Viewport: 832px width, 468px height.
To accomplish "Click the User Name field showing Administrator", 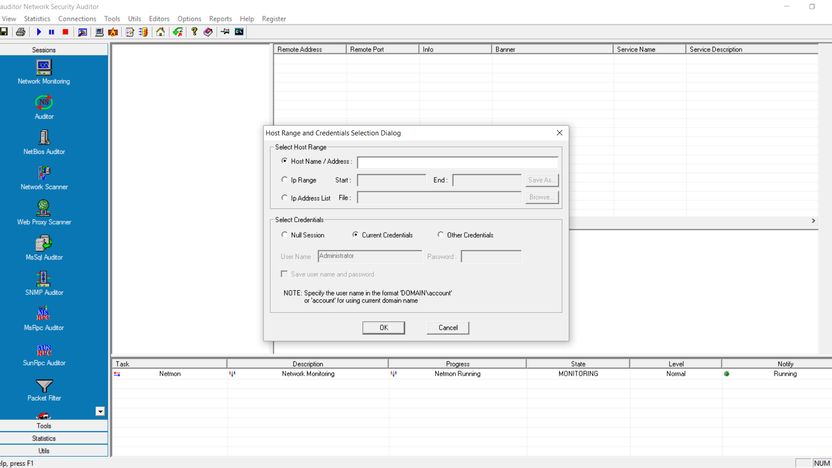I will click(x=369, y=256).
